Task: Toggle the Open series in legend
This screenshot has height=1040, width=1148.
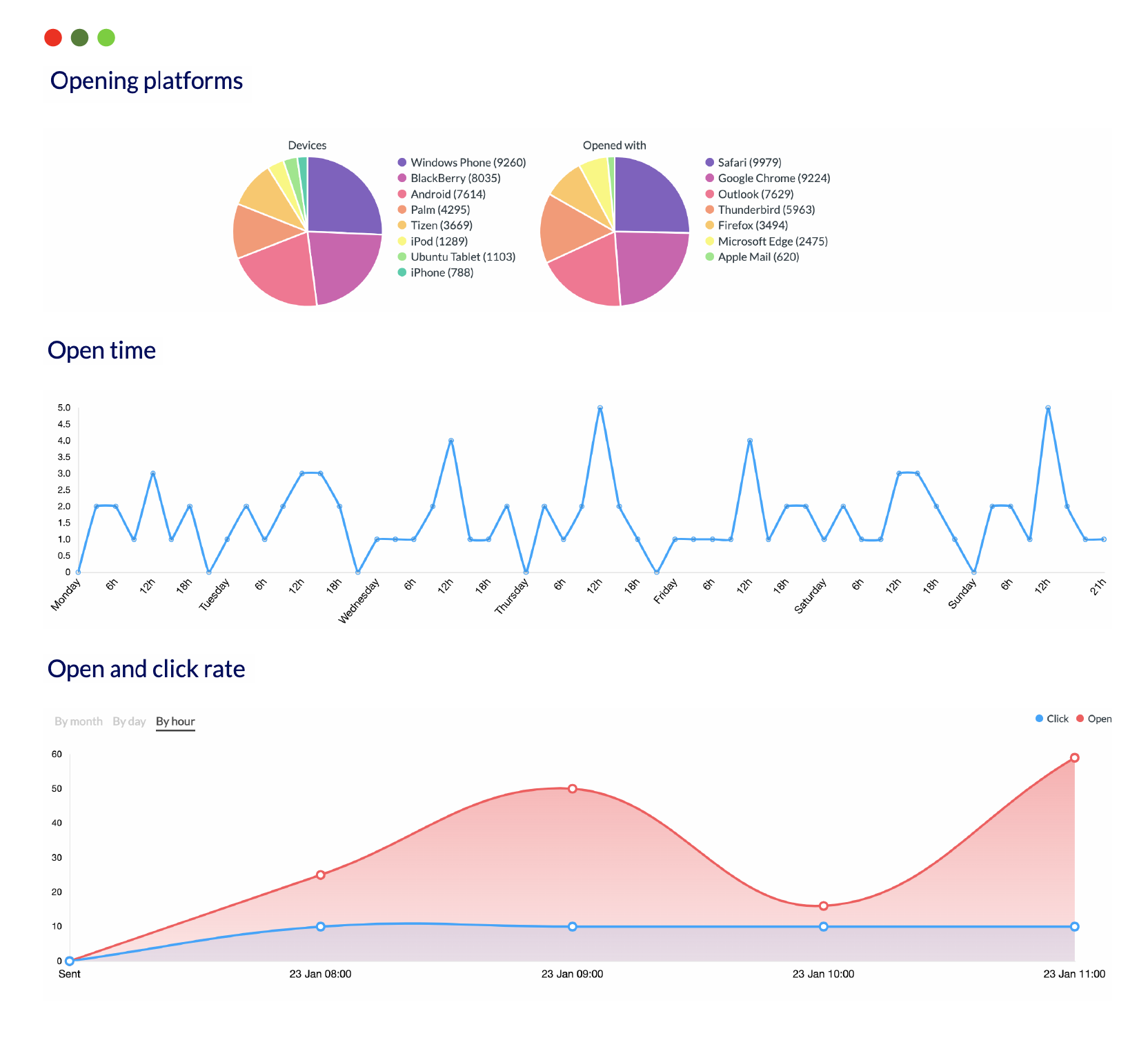Action: pyautogui.click(x=1093, y=719)
